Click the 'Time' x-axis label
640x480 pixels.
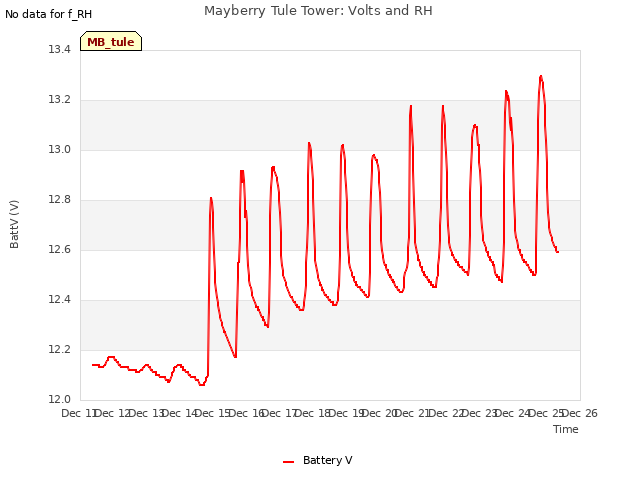coord(565,429)
